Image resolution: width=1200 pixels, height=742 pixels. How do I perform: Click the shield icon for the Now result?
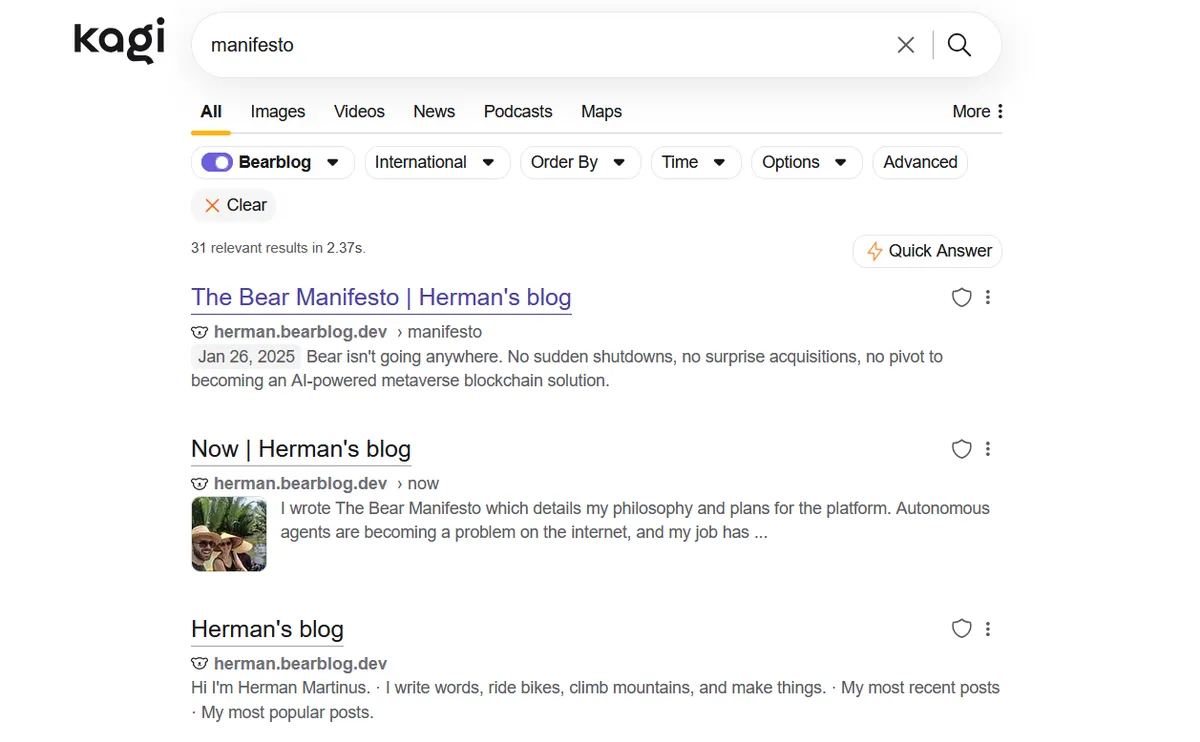(x=961, y=449)
